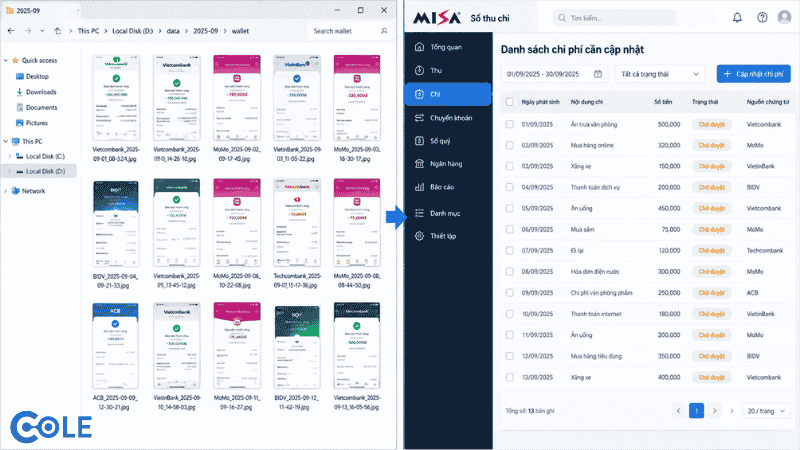
Task: Select file BIDV_2025-09-04_09-21-33.jpg
Action: (116, 234)
